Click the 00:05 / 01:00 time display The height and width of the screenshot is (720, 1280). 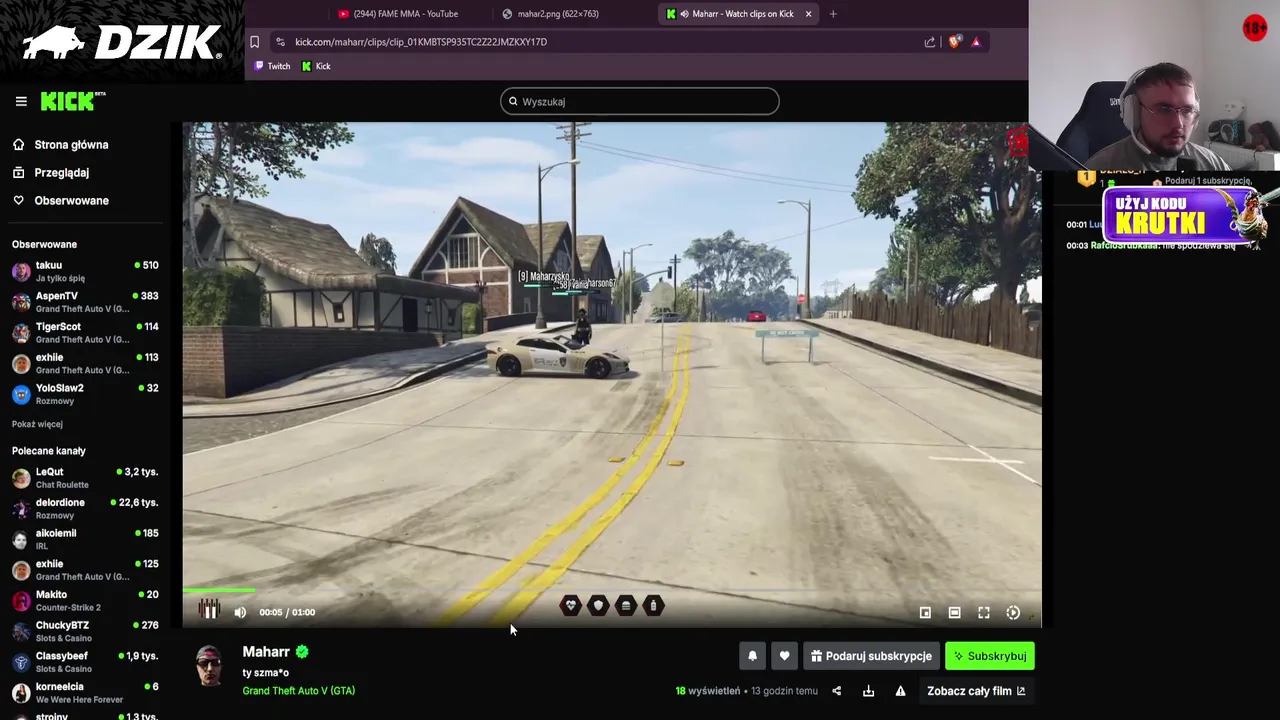click(287, 612)
